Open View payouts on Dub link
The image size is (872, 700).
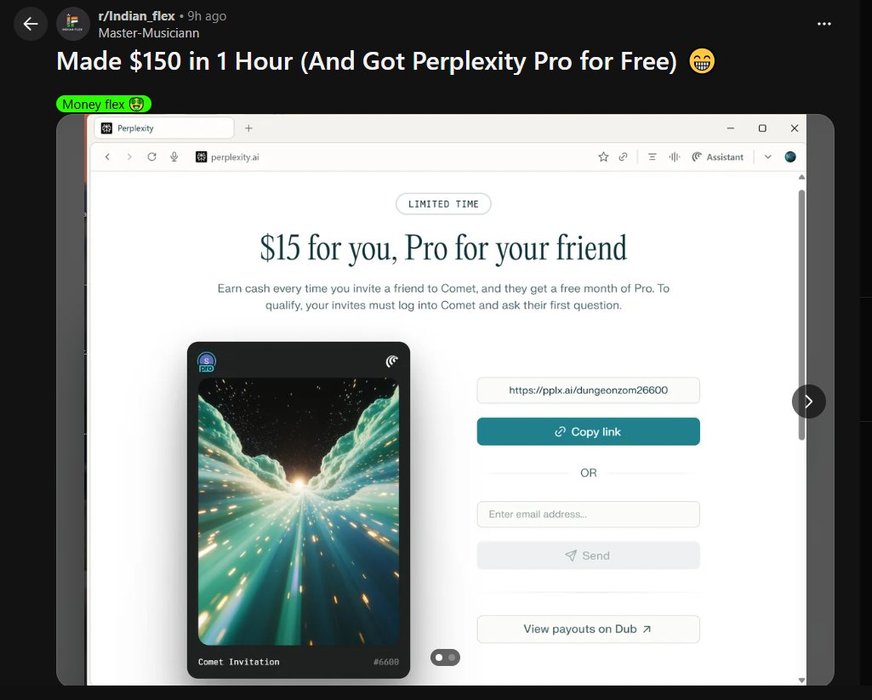(x=588, y=629)
